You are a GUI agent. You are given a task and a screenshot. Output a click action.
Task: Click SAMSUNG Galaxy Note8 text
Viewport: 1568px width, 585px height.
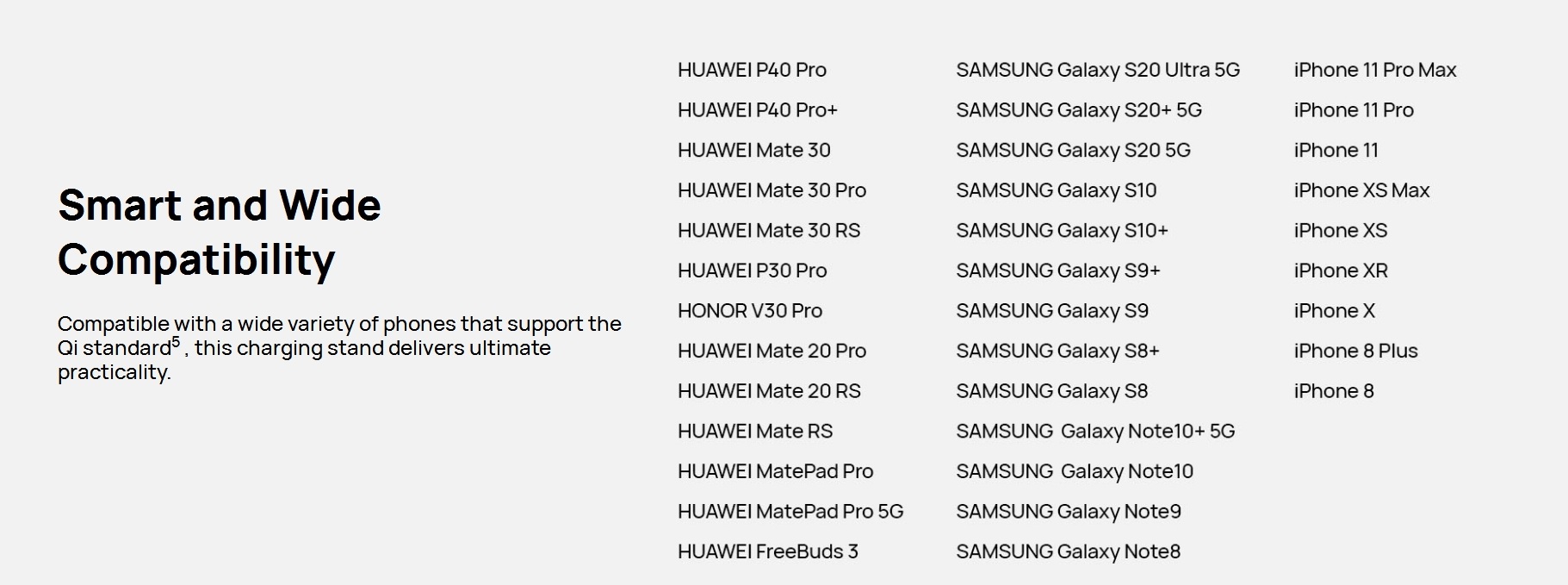coord(1068,552)
